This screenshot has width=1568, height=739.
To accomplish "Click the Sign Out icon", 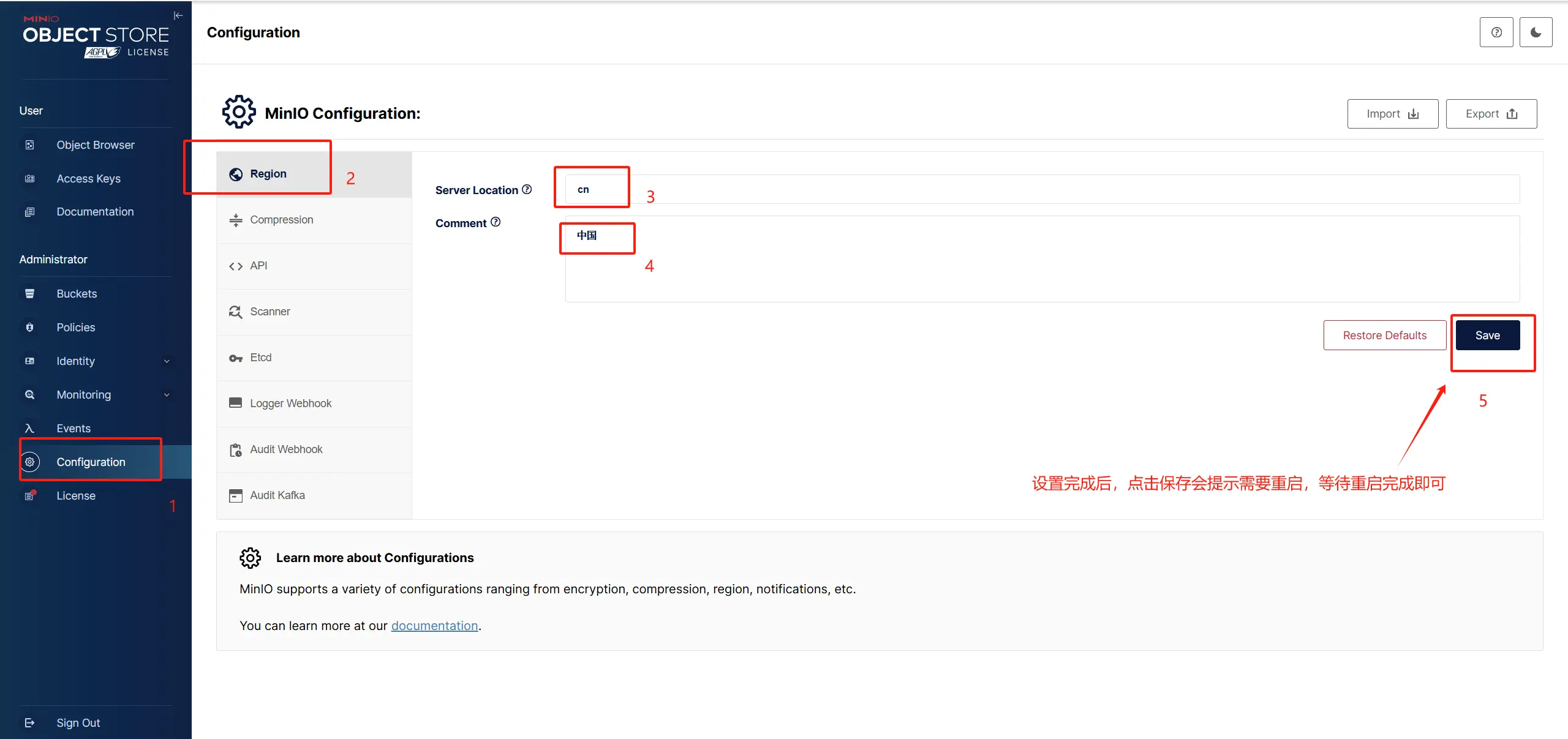I will 29,723.
